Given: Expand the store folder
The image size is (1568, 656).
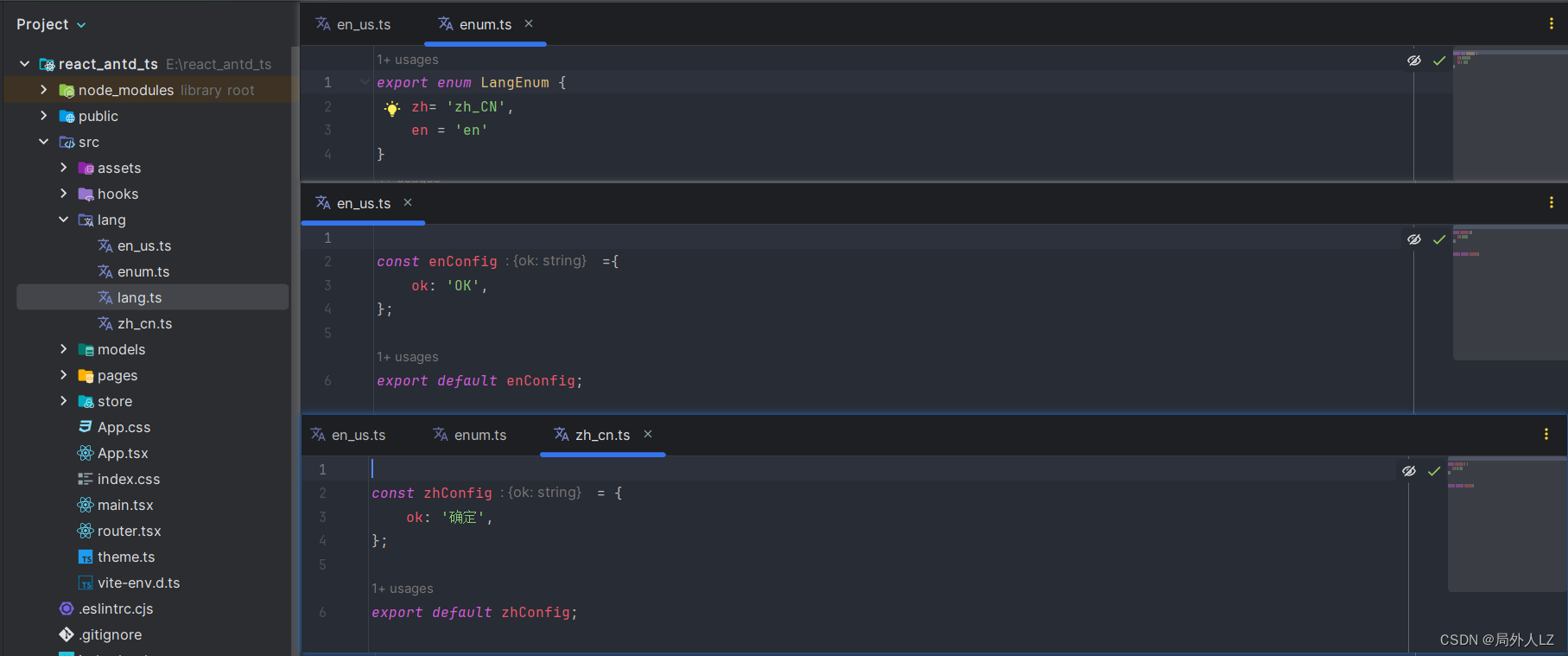Looking at the screenshot, I should (63, 401).
